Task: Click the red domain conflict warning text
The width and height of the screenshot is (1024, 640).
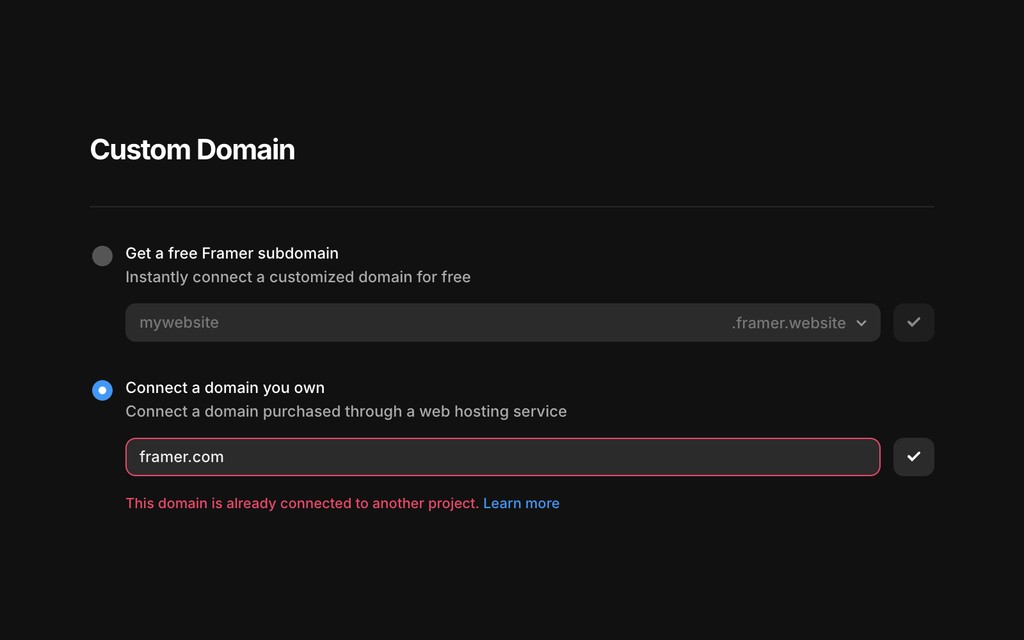Action: click(x=300, y=503)
